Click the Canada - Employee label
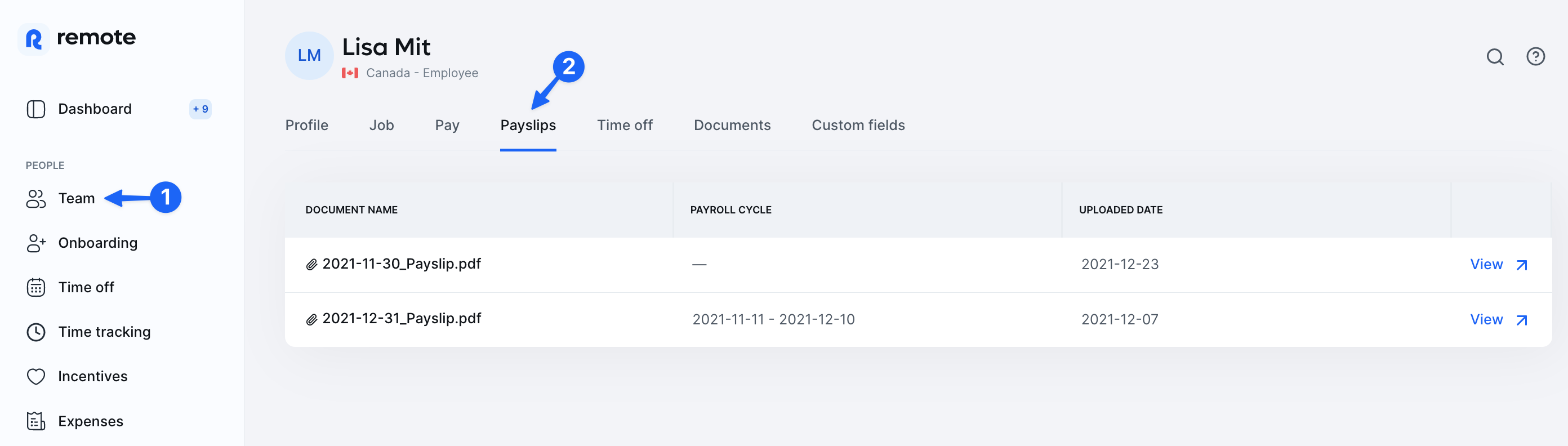1568x446 pixels. [422, 73]
